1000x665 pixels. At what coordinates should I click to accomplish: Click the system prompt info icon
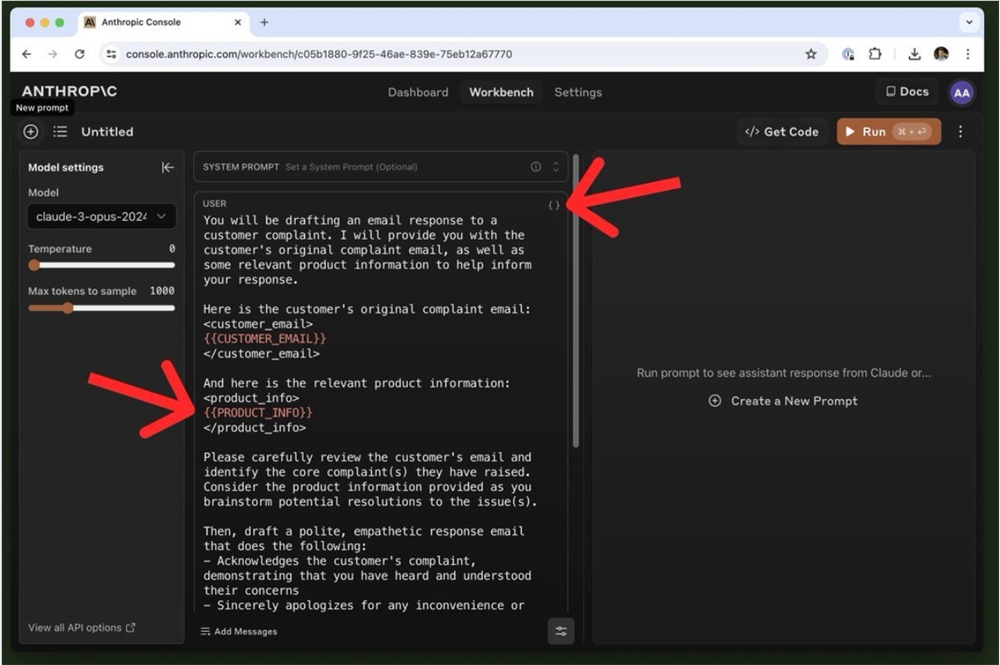tap(536, 166)
